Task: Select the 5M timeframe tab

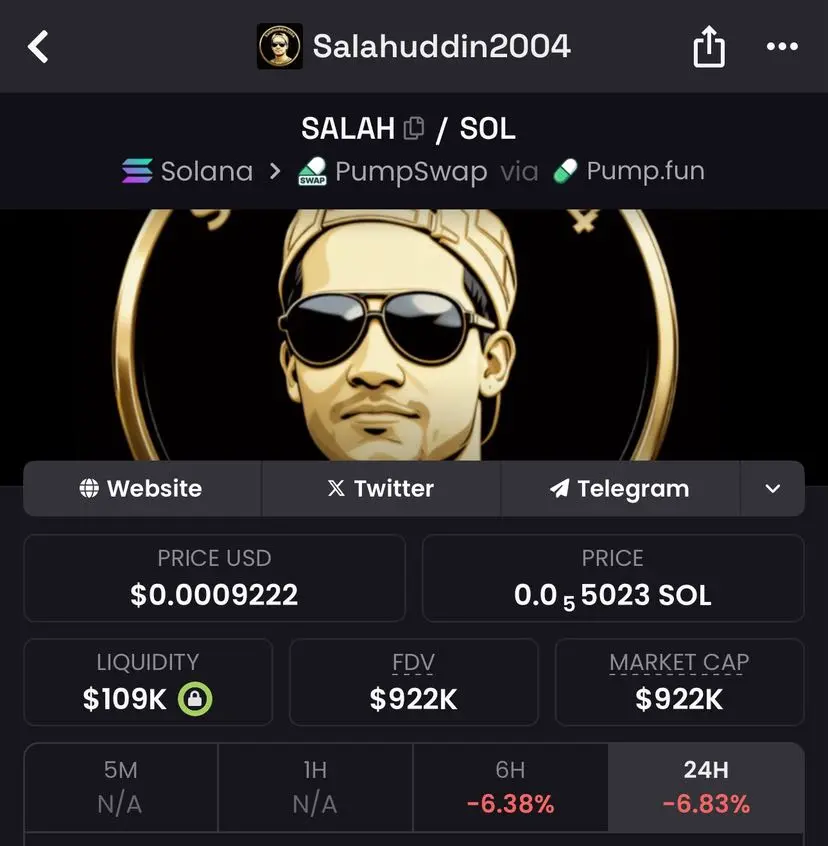Action: (121, 787)
